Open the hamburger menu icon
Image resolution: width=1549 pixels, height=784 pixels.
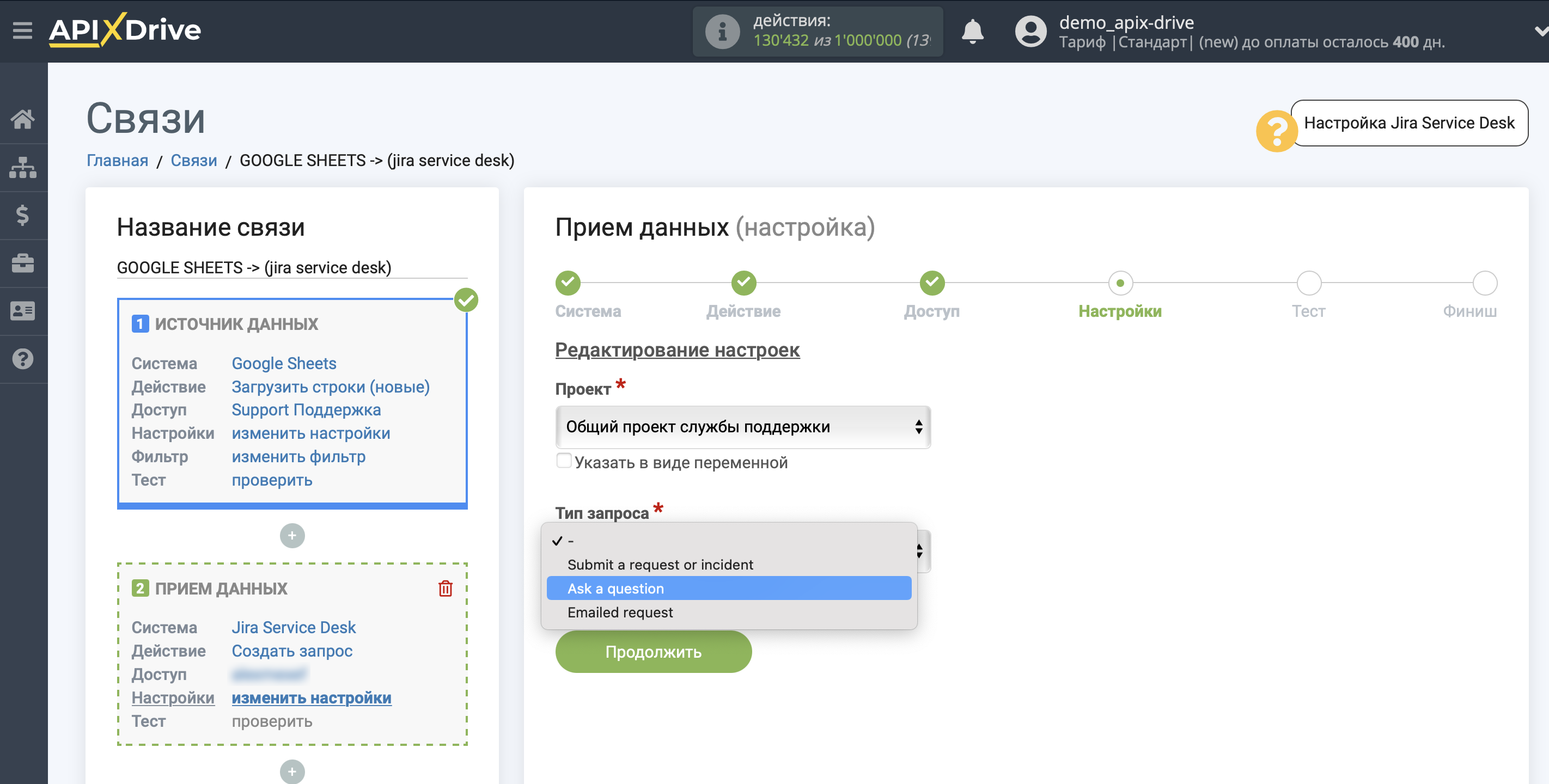22,30
